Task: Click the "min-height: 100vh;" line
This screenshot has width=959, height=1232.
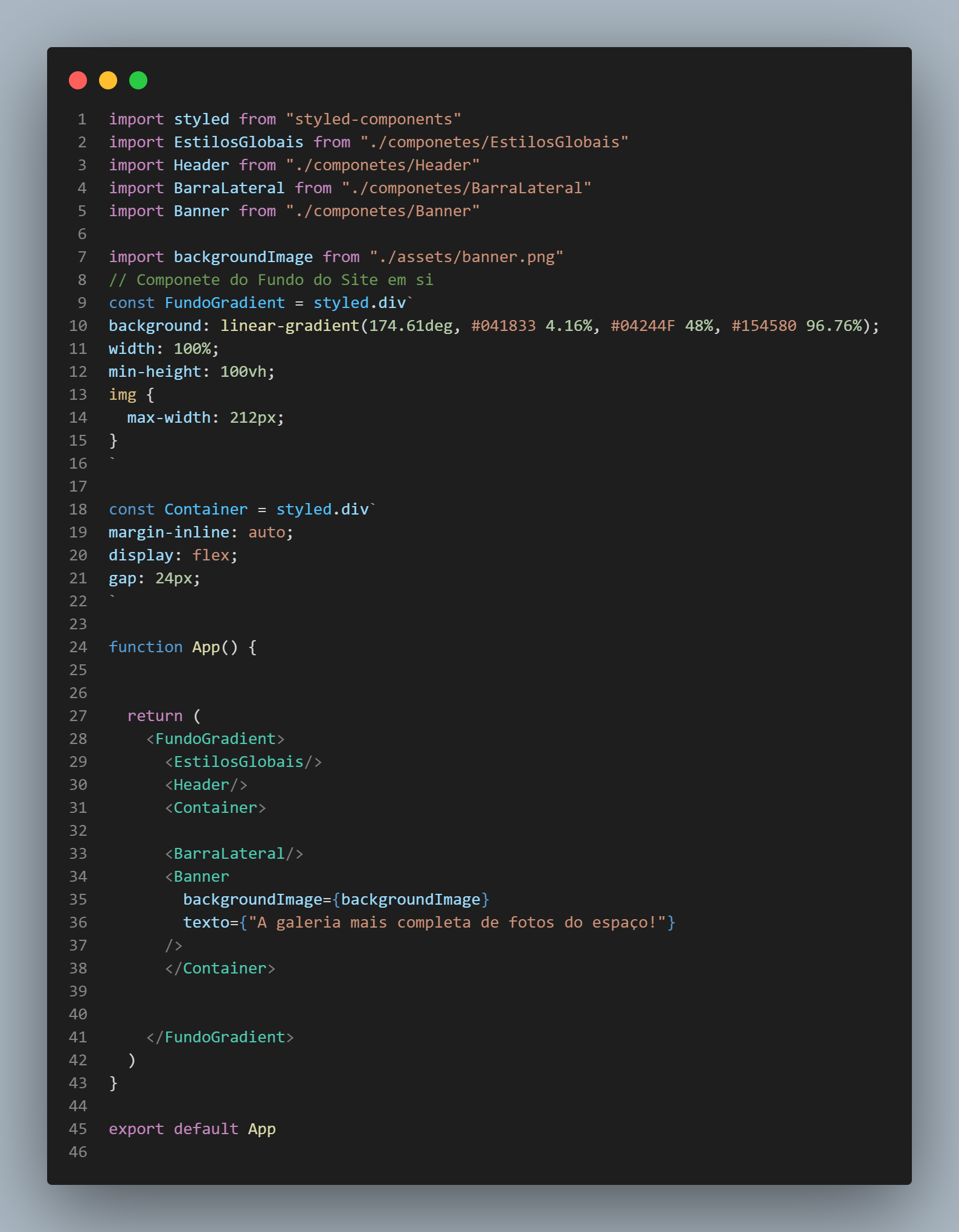Action: click(192, 372)
